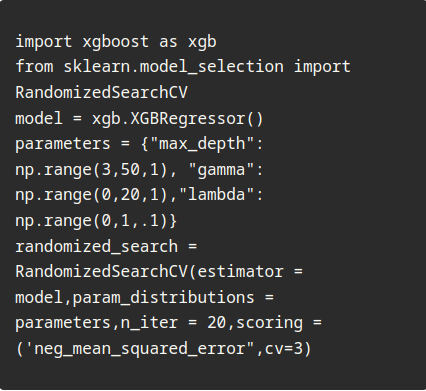The height and width of the screenshot is (391, 426).
Task: Click the '"lambda"' dictionary key
Action: tap(216, 195)
